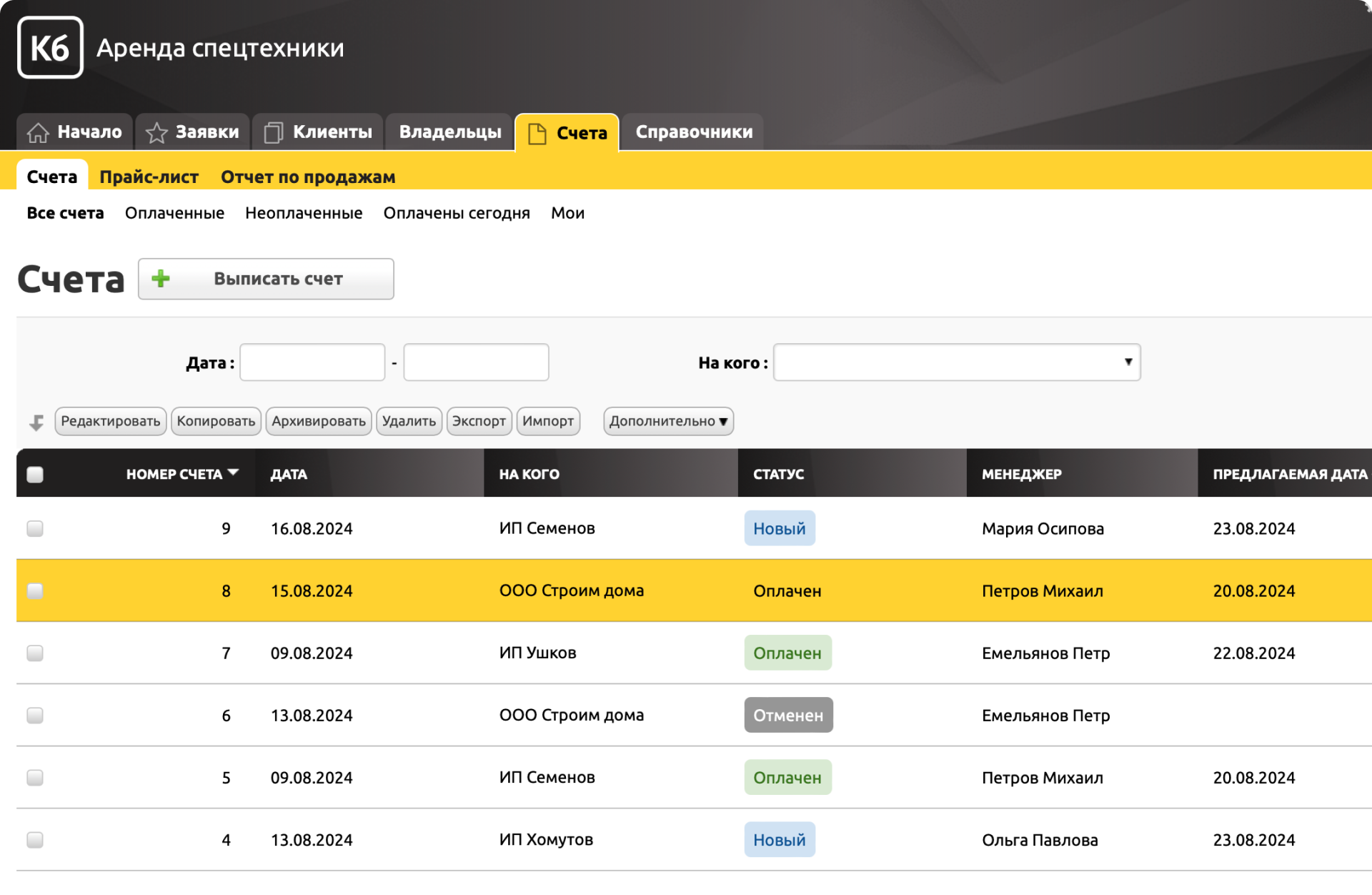Viewport: 1372px width, 895px height.
Task: Click sort arrow next to Номер счета
Action: pyautogui.click(x=233, y=473)
